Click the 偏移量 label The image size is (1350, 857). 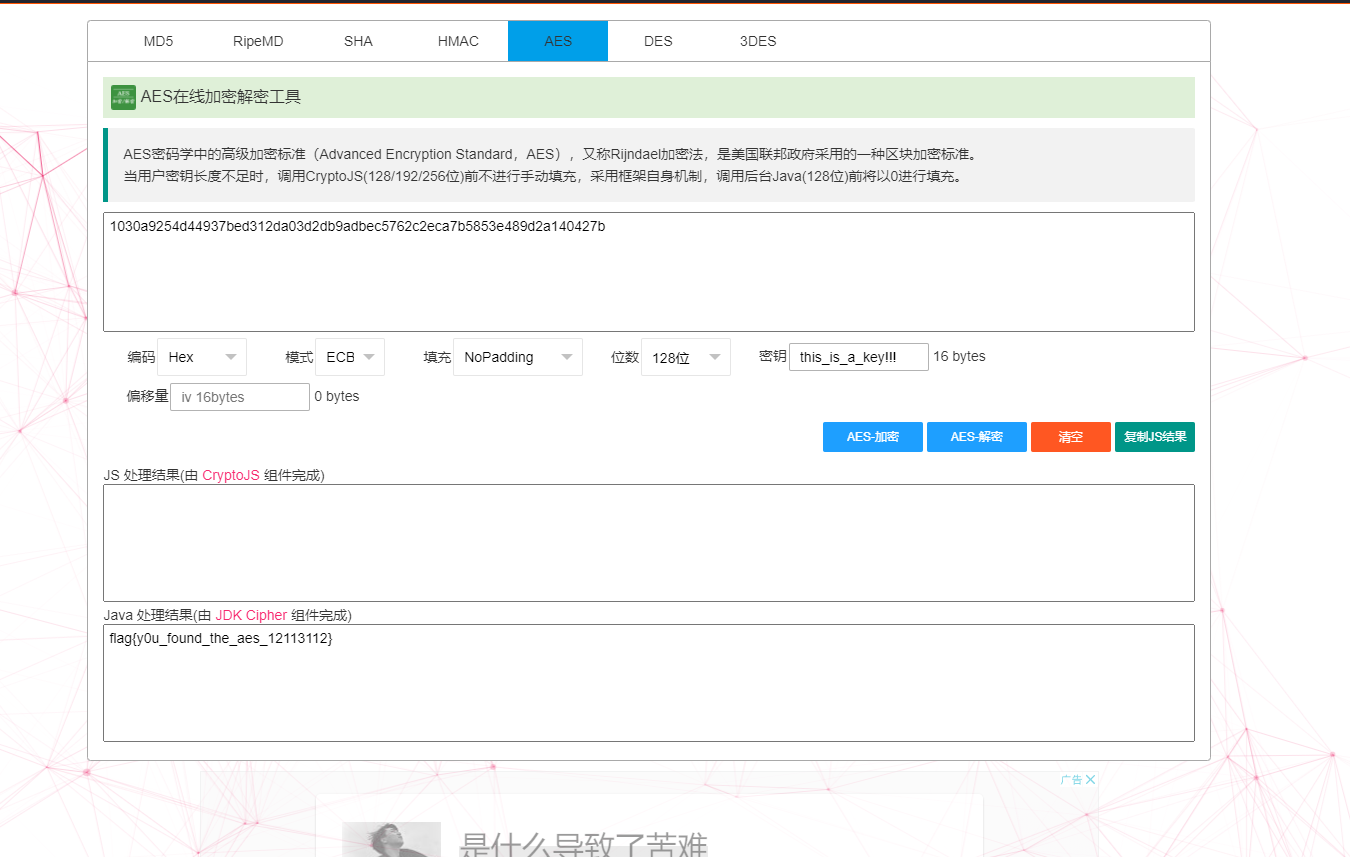(147, 396)
